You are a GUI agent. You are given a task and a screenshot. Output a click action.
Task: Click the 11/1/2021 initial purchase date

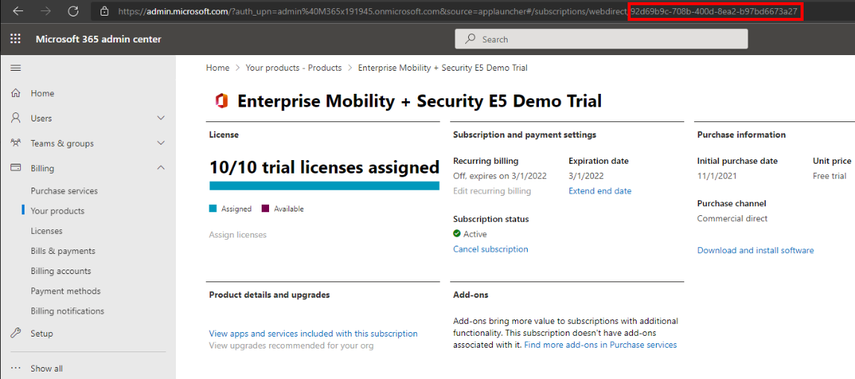tap(716, 176)
